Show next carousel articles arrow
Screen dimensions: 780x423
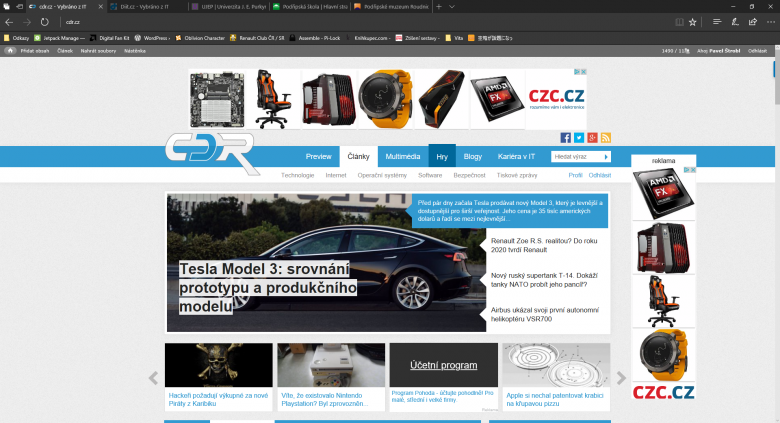tap(621, 378)
